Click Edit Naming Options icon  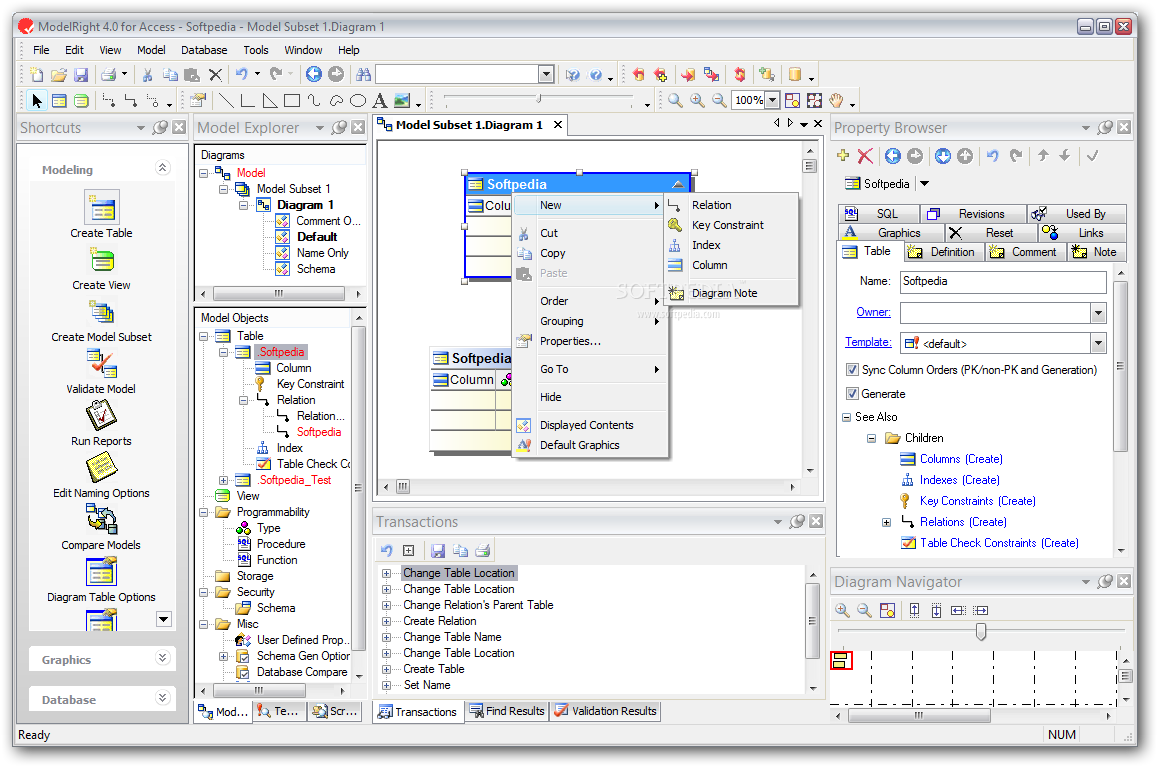click(101, 468)
